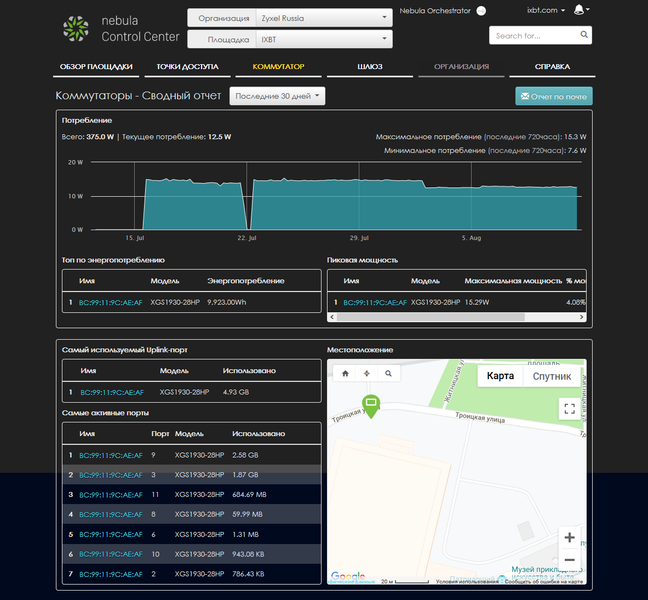Click the Отчет по почте button
The height and width of the screenshot is (600, 648).
pyautogui.click(x=553, y=96)
